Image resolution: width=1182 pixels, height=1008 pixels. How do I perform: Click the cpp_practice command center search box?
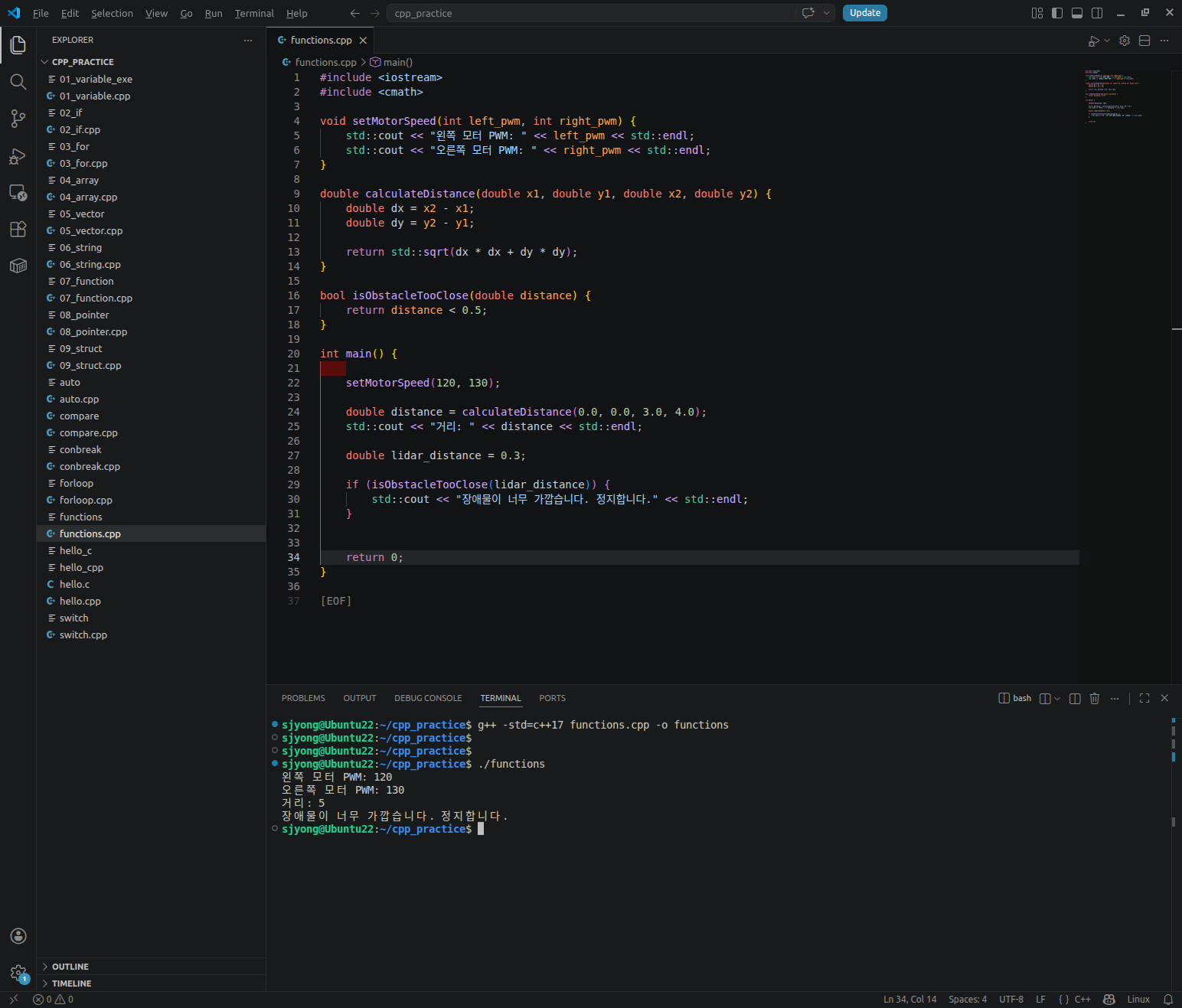click(591, 13)
